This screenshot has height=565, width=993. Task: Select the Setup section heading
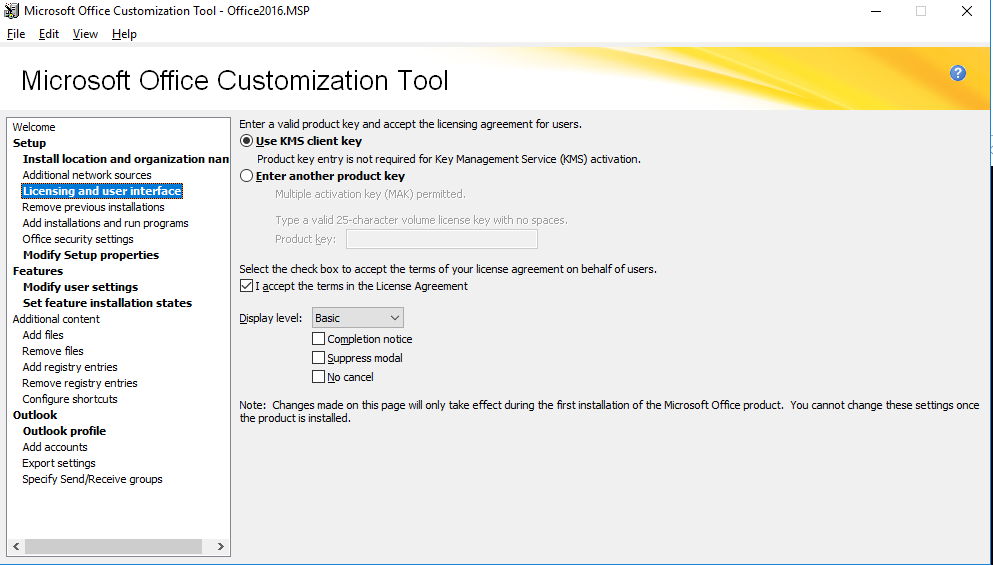coord(29,143)
